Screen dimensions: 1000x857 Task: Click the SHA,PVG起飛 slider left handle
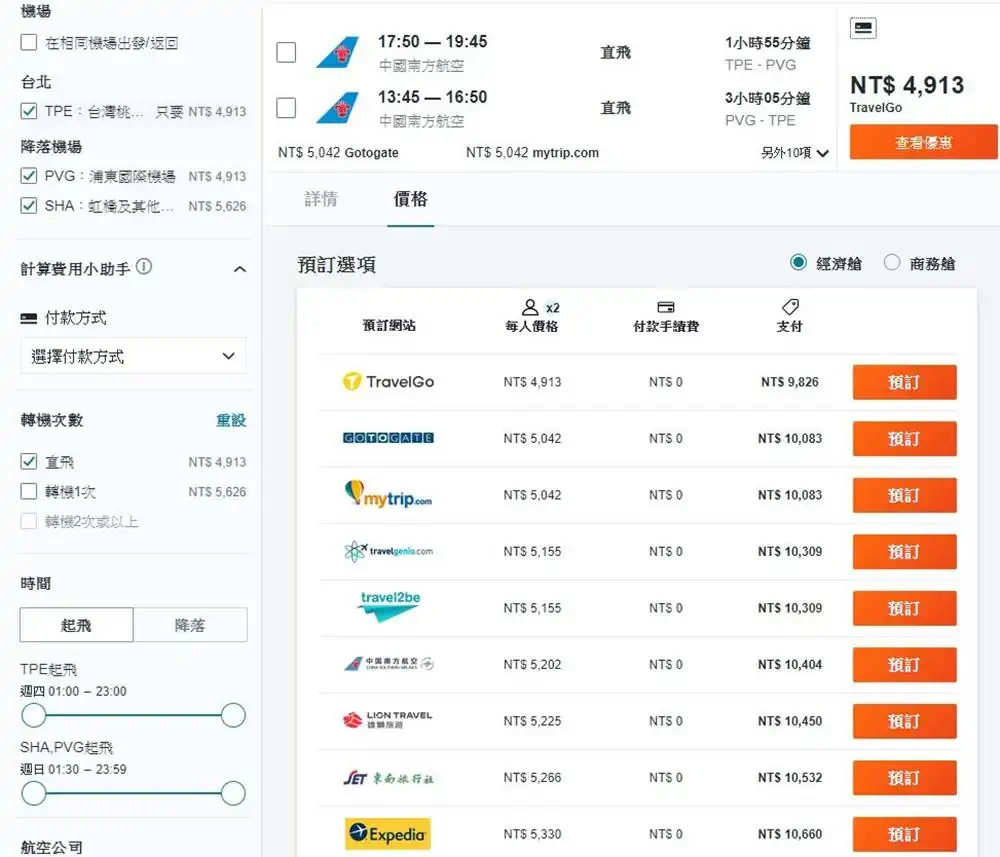[x=34, y=794]
